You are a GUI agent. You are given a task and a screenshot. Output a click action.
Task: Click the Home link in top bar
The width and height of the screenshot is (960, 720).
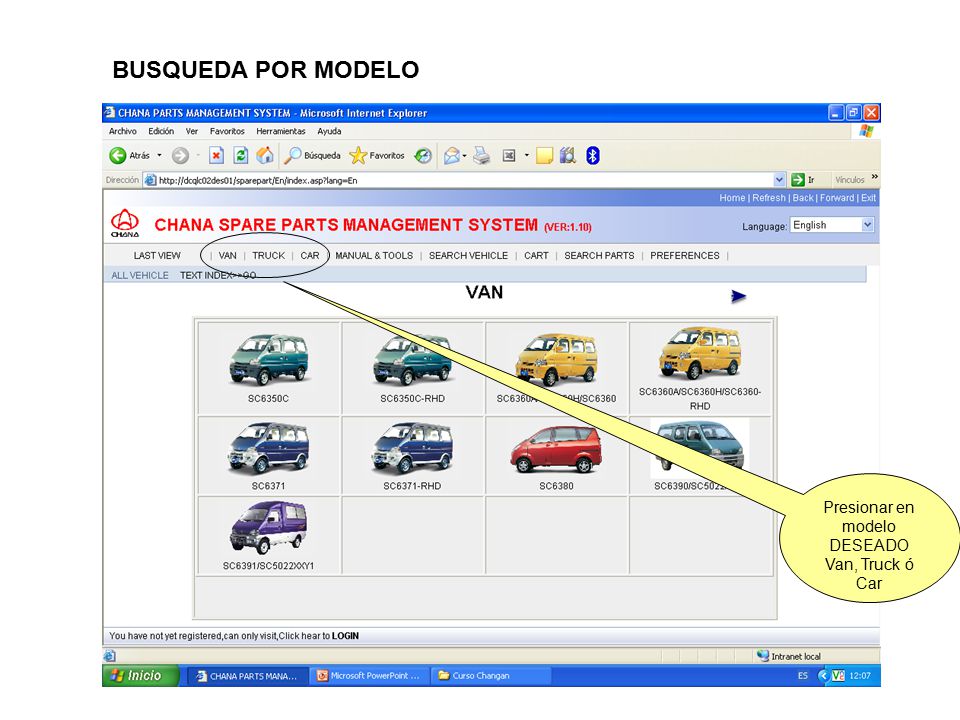coord(732,198)
